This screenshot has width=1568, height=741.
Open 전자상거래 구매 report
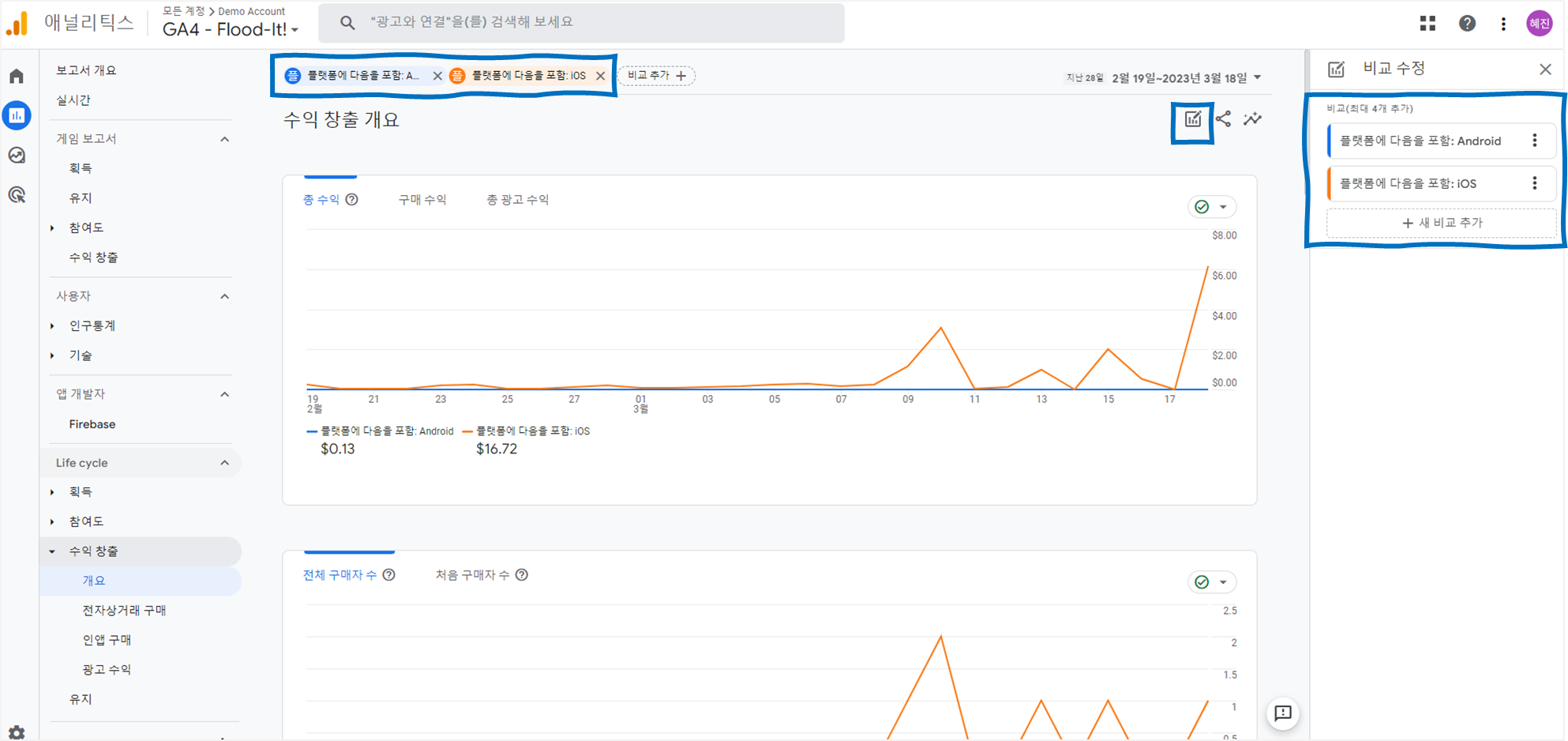[124, 611]
